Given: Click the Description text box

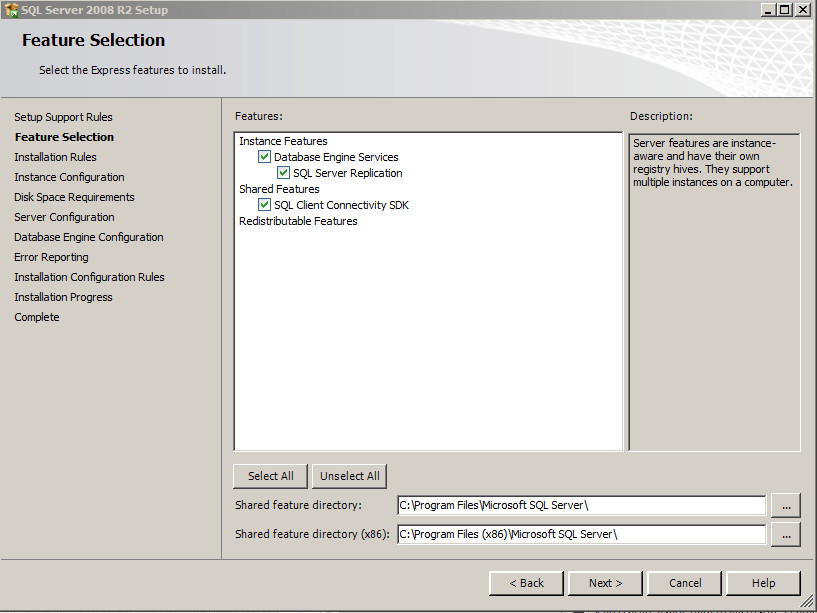Looking at the screenshot, I should pyautogui.click(x=714, y=292).
